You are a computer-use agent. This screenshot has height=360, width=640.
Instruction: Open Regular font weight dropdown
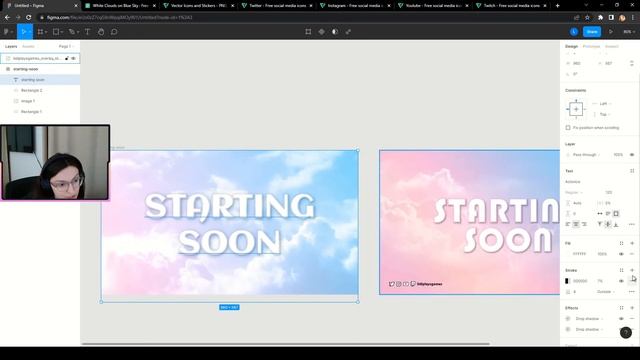573,192
